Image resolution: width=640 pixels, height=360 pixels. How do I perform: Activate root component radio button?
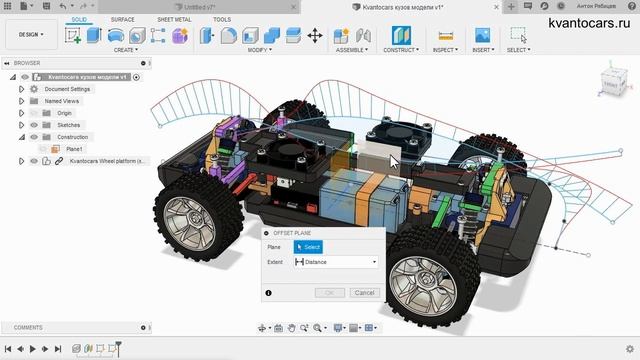(x=136, y=77)
